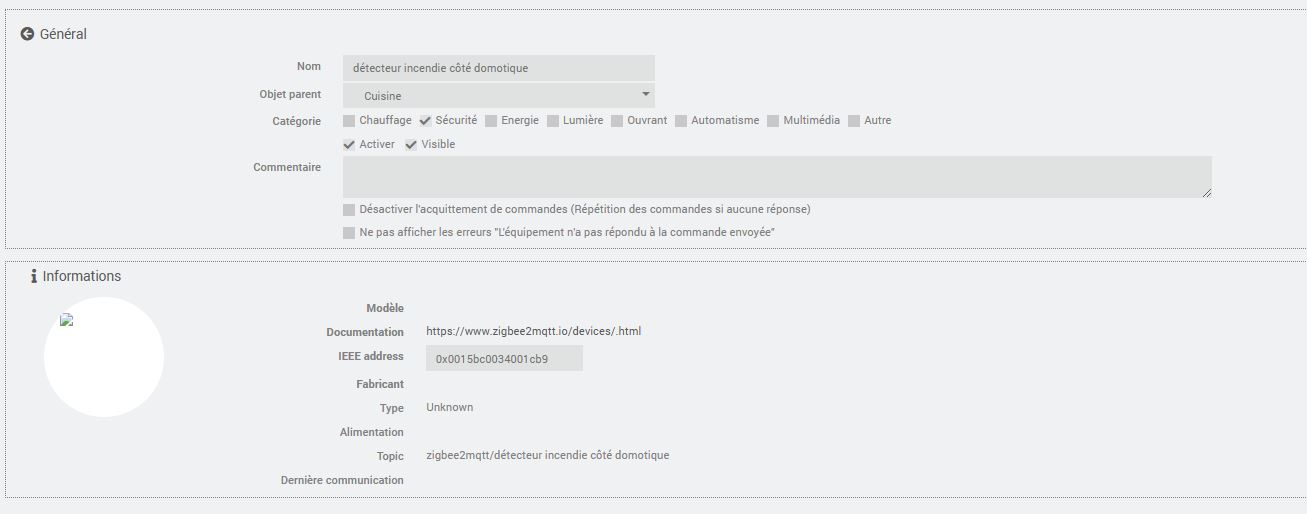Click the broken device image thumbnail

click(x=67, y=321)
